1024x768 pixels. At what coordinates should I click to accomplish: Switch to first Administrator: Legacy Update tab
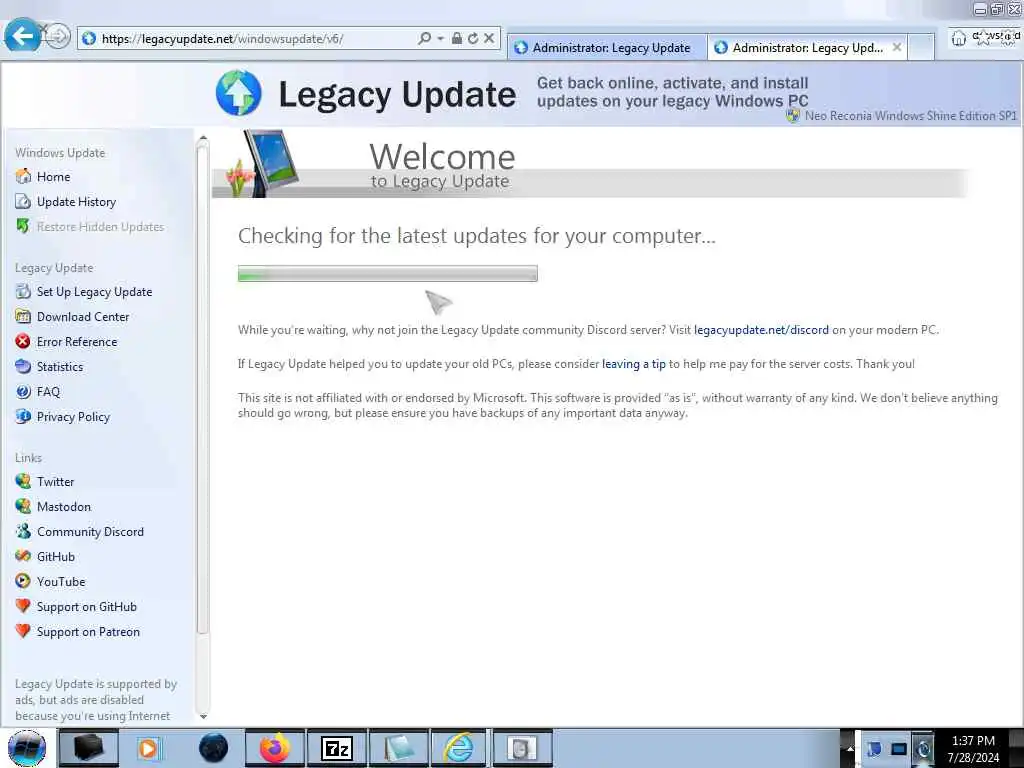(x=606, y=48)
